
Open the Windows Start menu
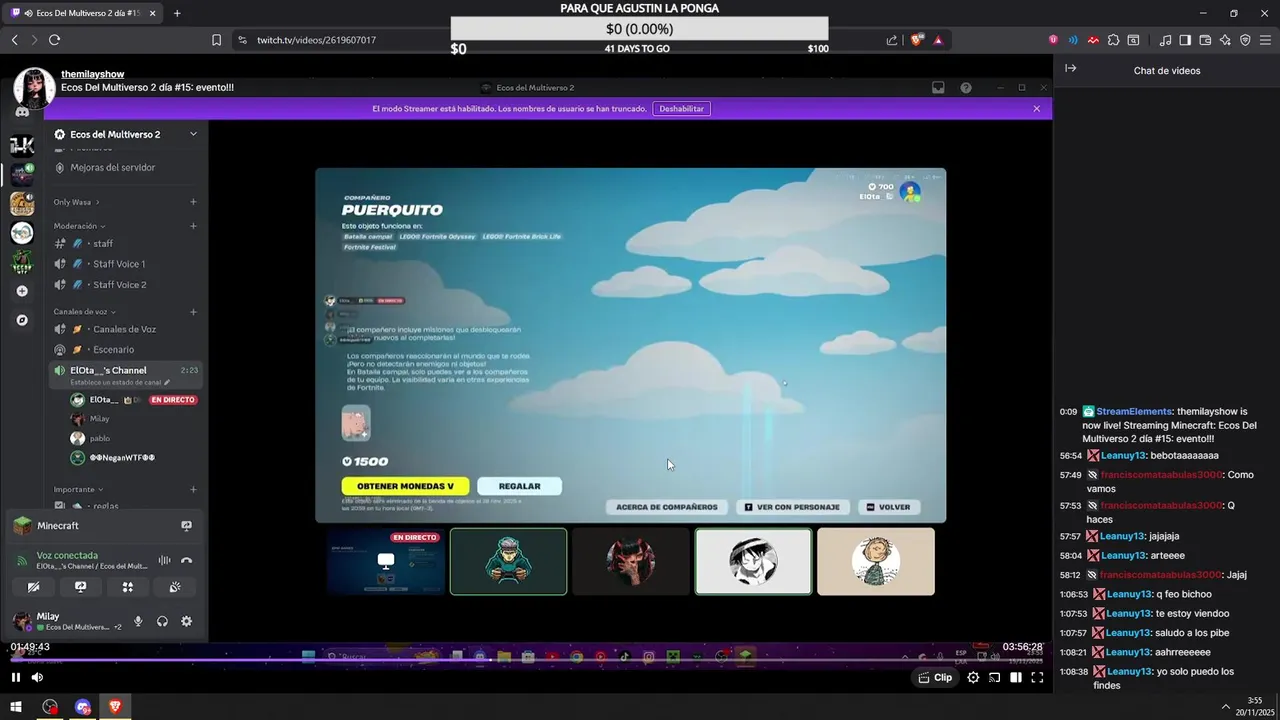point(16,707)
